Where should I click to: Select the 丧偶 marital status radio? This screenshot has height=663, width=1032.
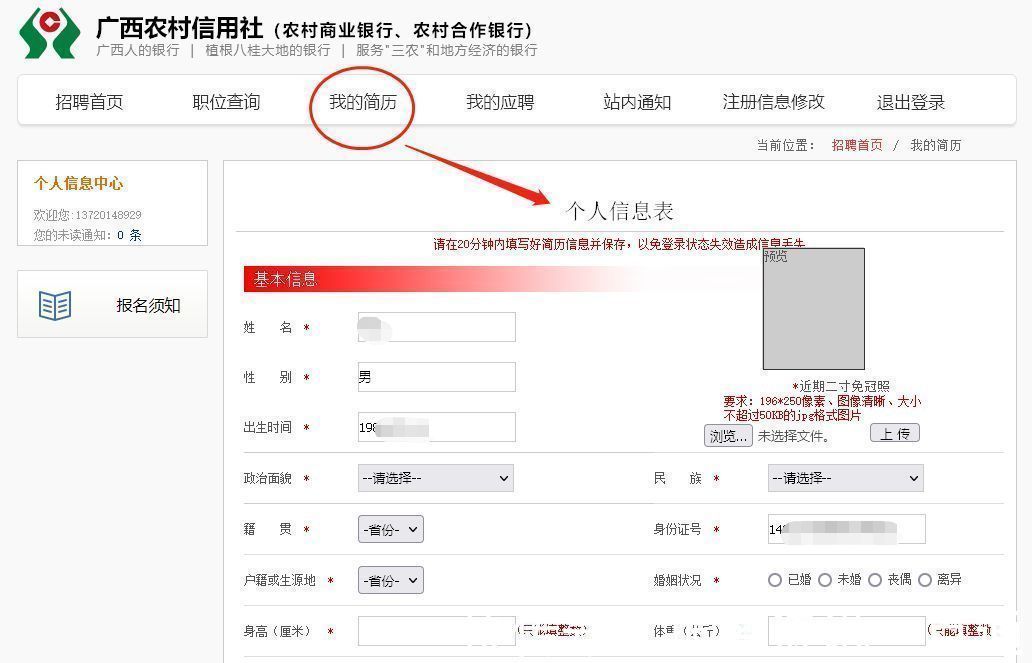(875, 580)
